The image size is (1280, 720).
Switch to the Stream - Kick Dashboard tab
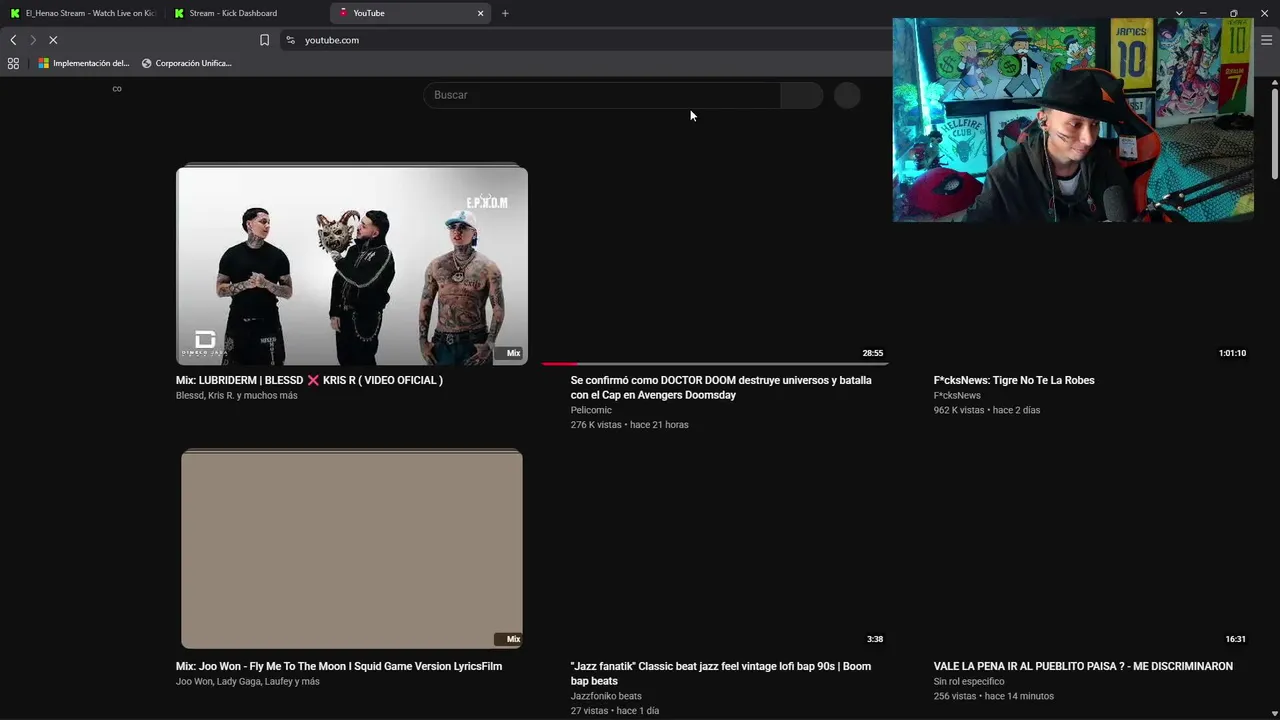[246, 13]
